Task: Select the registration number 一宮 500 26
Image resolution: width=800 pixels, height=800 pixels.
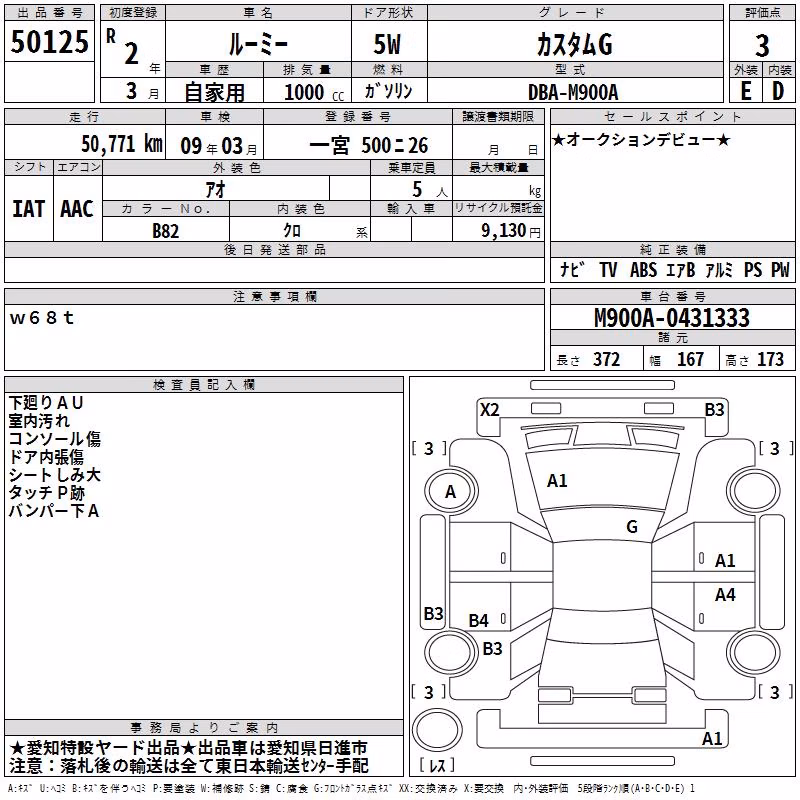Action: [369, 145]
